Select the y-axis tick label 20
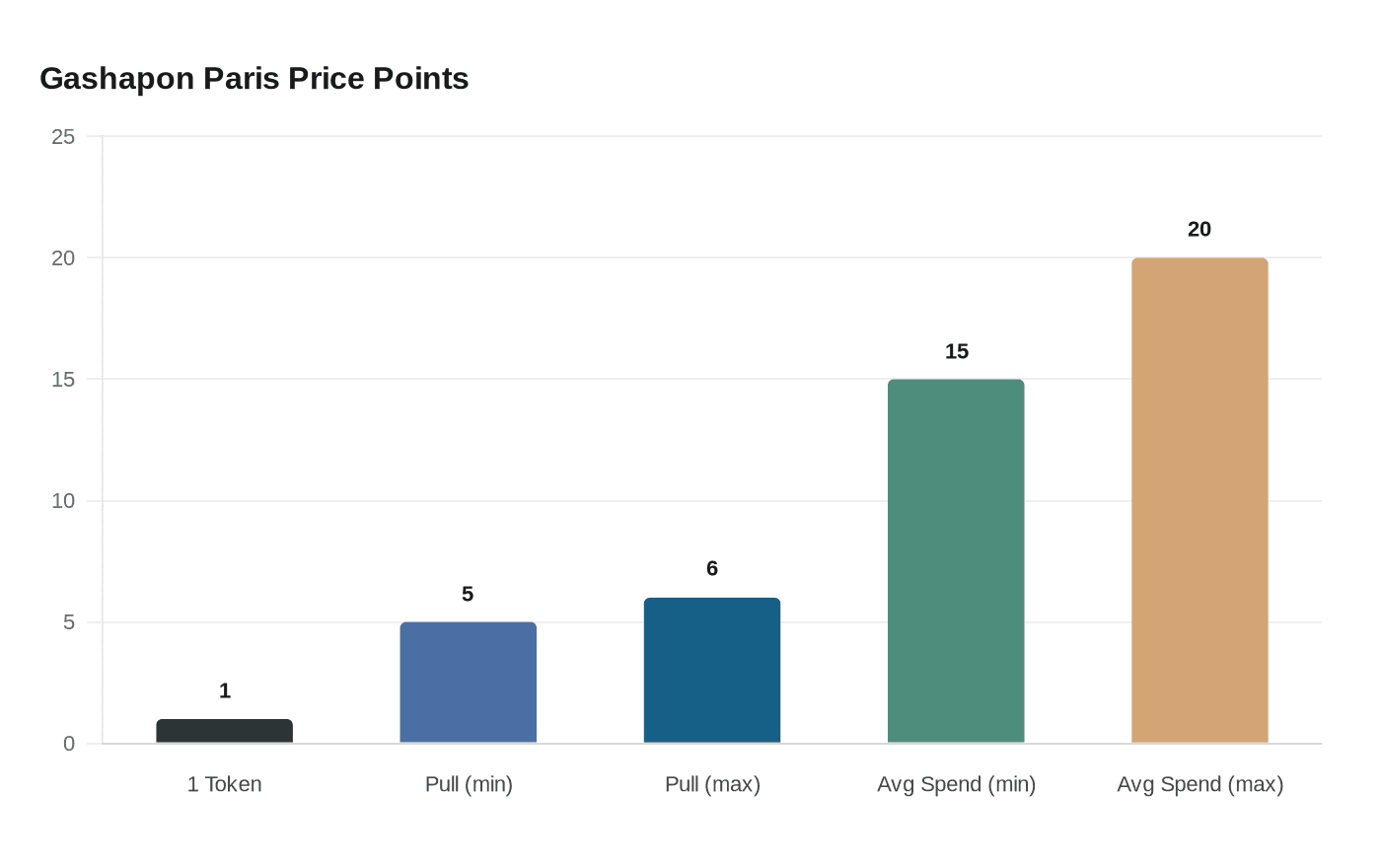The height and width of the screenshot is (868, 1381). [x=63, y=258]
